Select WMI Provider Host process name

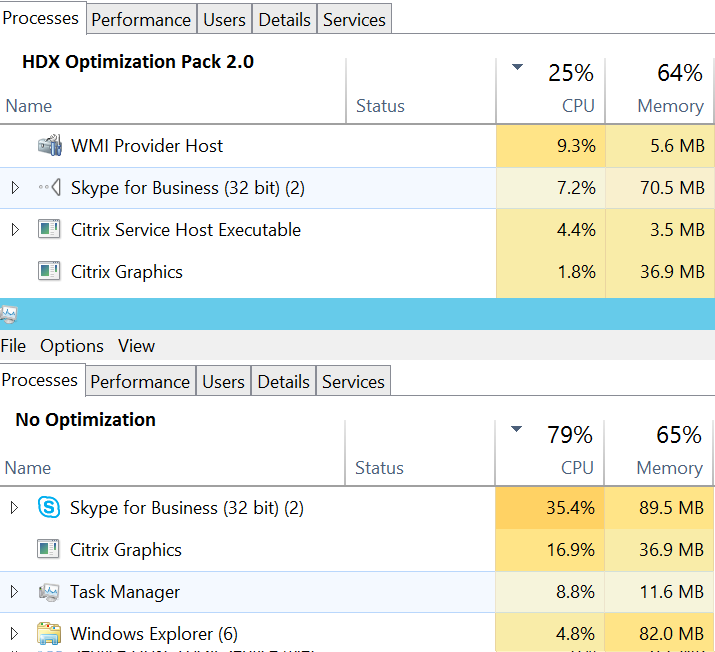[147, 146]
